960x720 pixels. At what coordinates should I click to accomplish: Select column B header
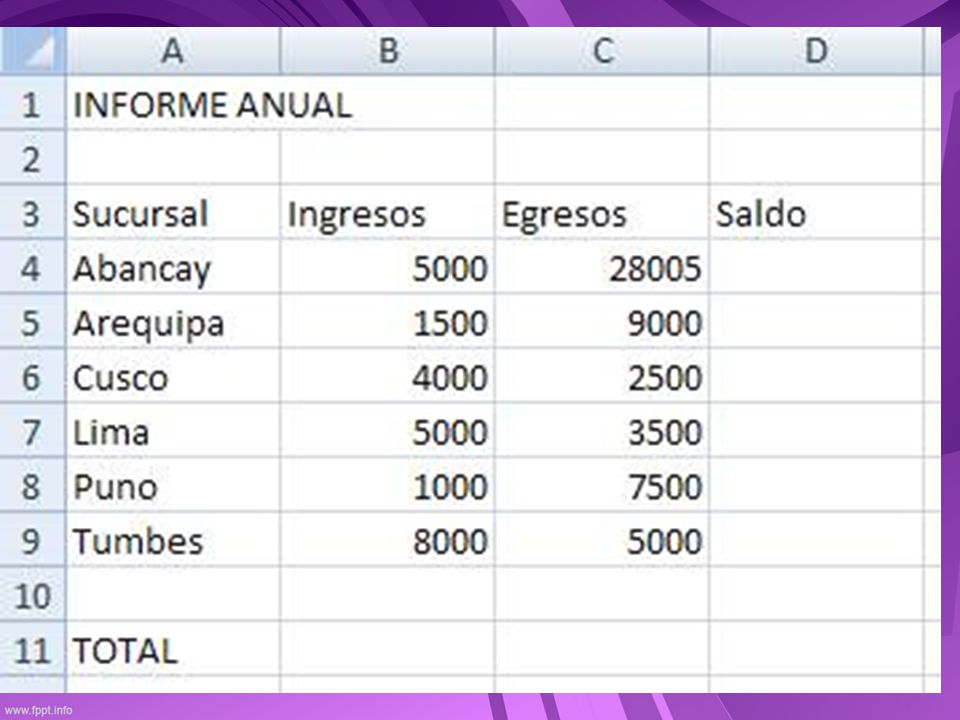click(387, 50)
